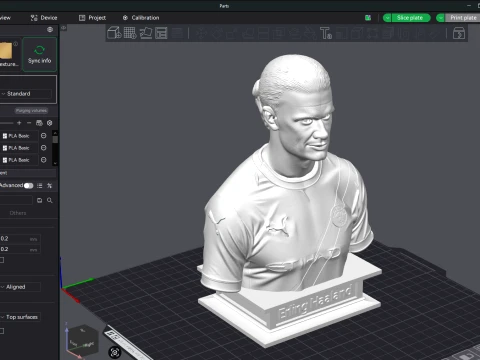The width and height of the screenshot is (480, 360).
Task: Edit third PLA Basic filament preset
Action: (44, 160)
